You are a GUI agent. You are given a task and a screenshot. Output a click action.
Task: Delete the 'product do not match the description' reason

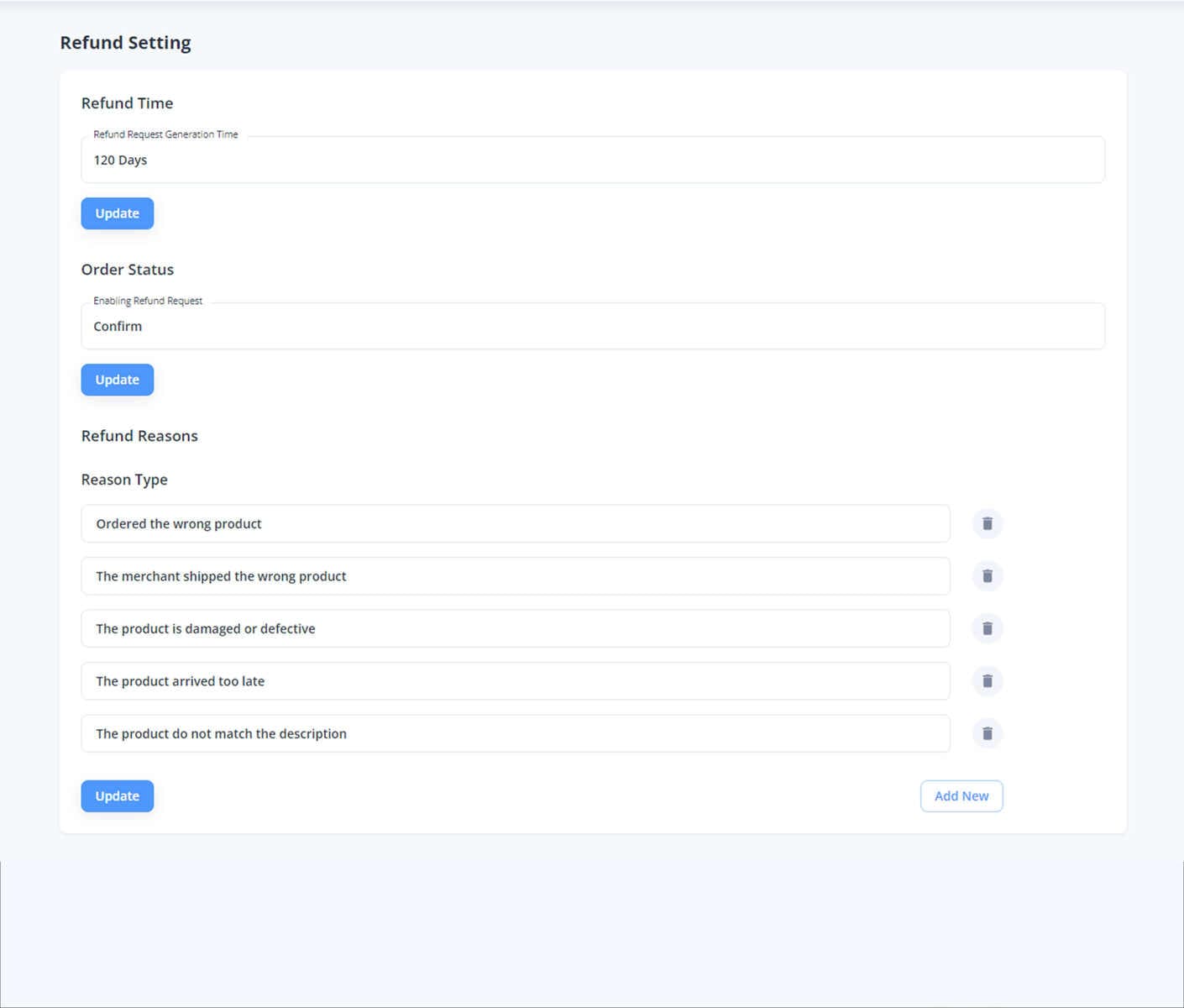[x=987, y=733]
